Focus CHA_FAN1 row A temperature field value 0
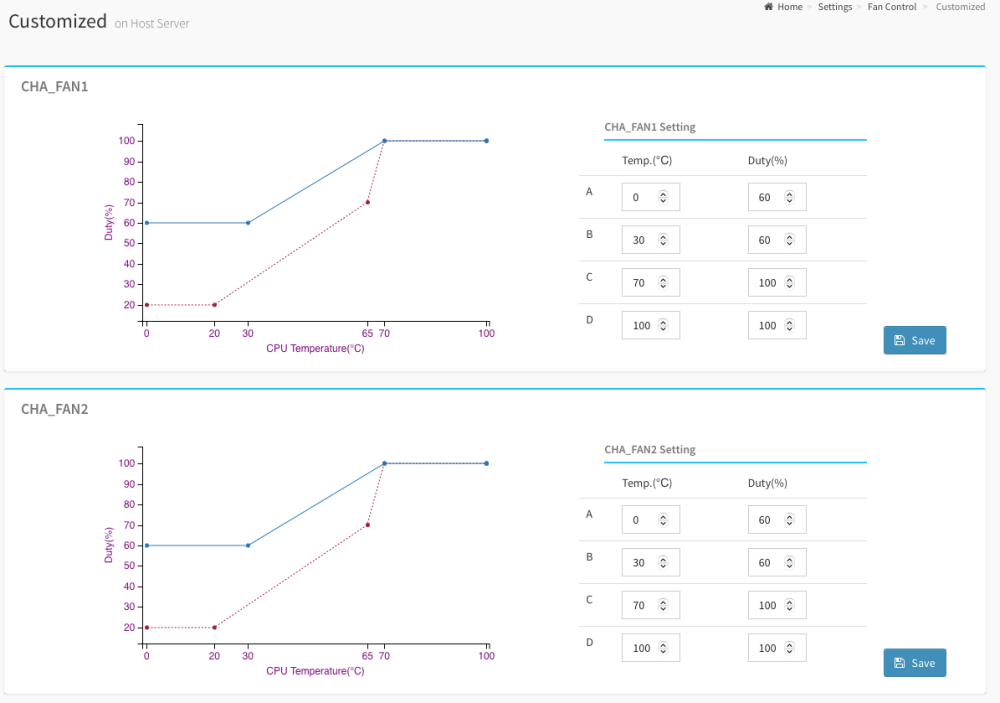The height and width of the screenshot is (703, 1000). pos(651,197)
